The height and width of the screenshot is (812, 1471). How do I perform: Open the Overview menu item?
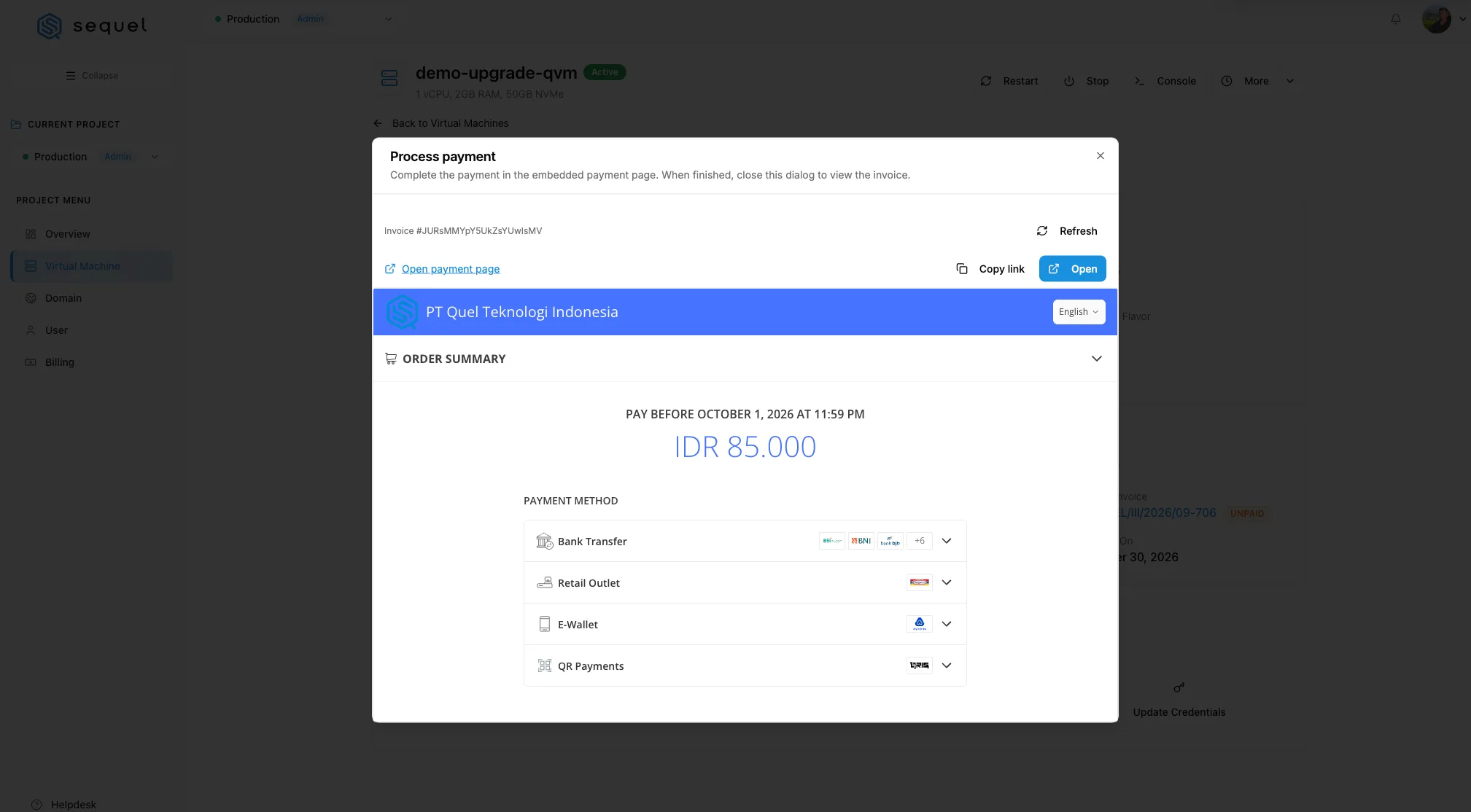coord(92,234)
